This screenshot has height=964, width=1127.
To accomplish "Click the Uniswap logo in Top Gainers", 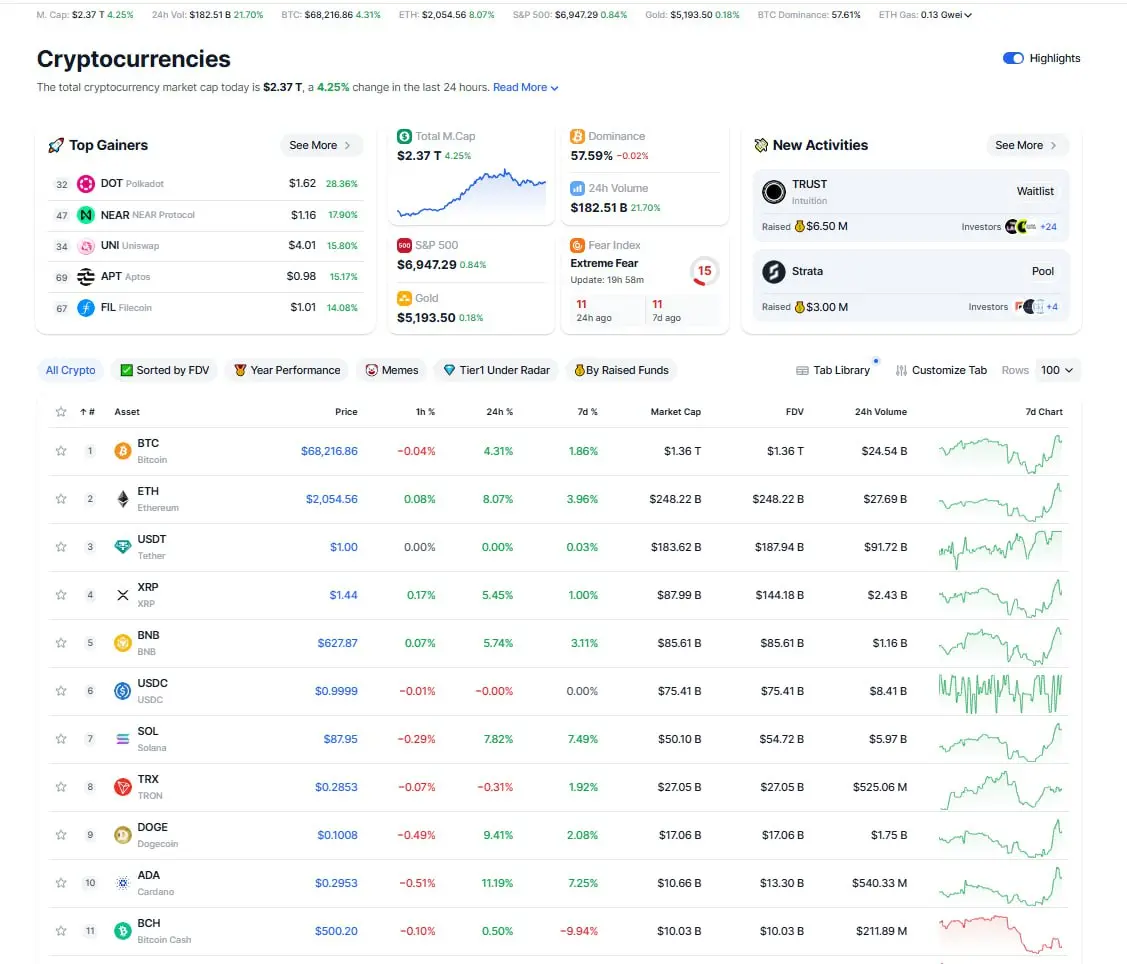I will point(86,246).
